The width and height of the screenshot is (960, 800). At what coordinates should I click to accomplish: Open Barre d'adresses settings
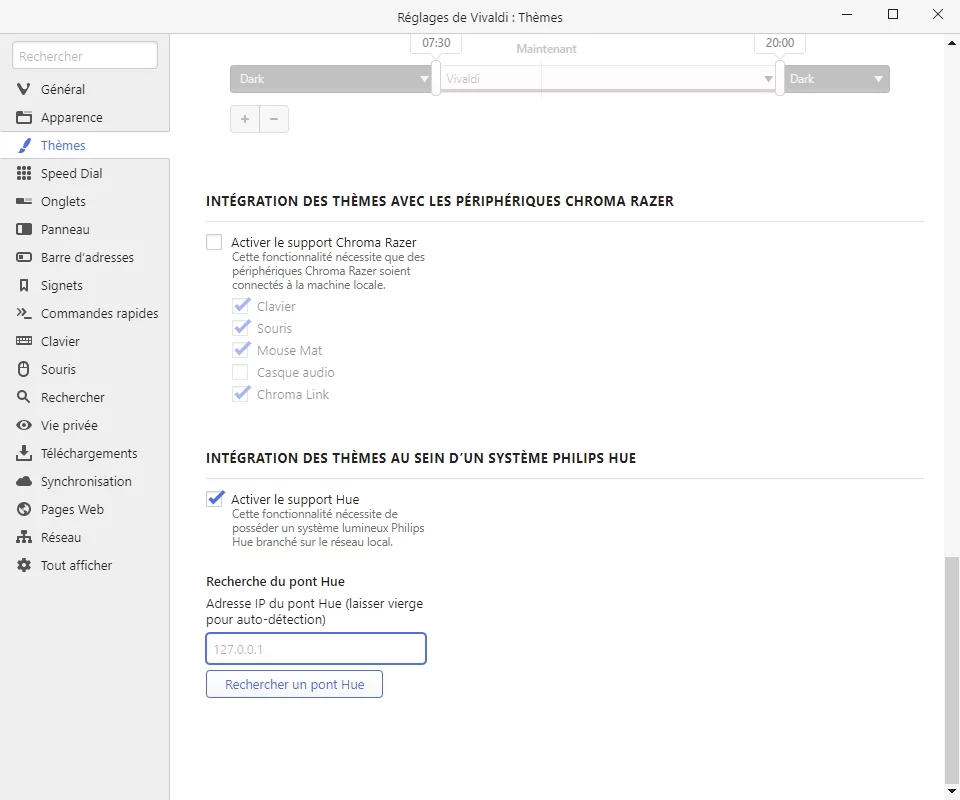(x=85, y=258)
